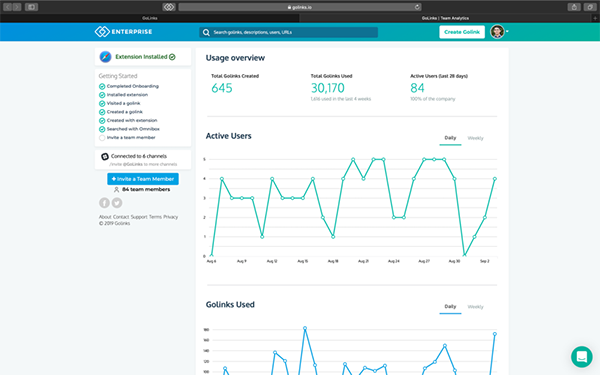Open the chat support bubble
This screenshot has height=375, width=600.
tap(582, 357)
